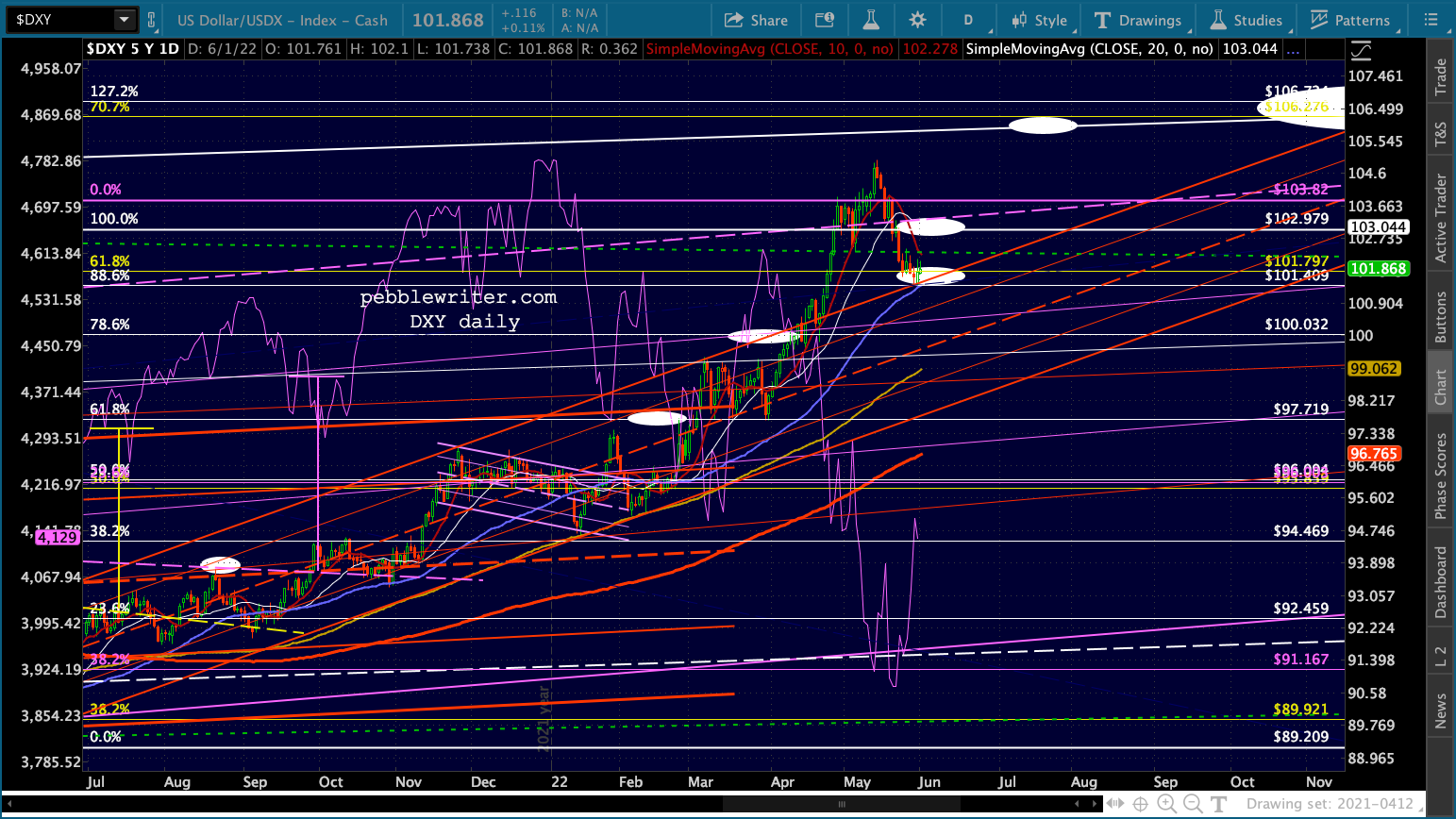Open the Studies menu
The image size is (1456, 819).
pos(1247,20)
